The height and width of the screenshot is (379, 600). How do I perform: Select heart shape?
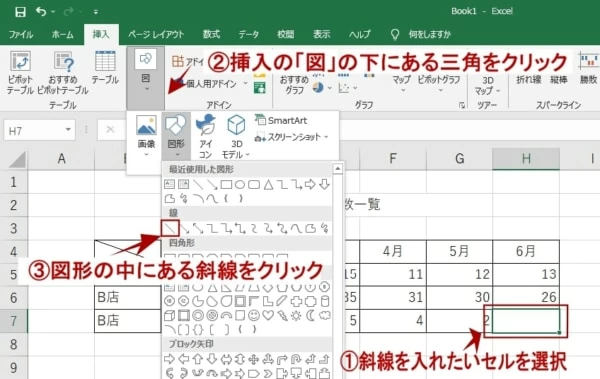tap(268, 315)
